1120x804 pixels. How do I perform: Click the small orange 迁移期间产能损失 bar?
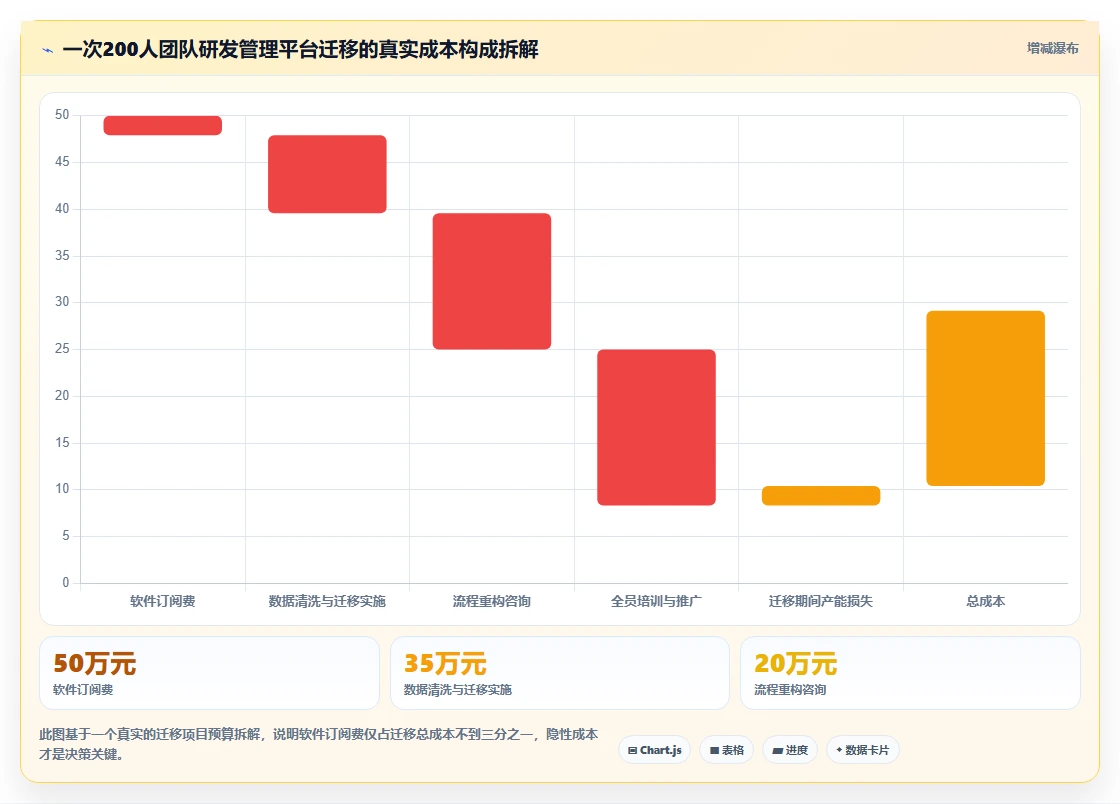pos(821,496)
